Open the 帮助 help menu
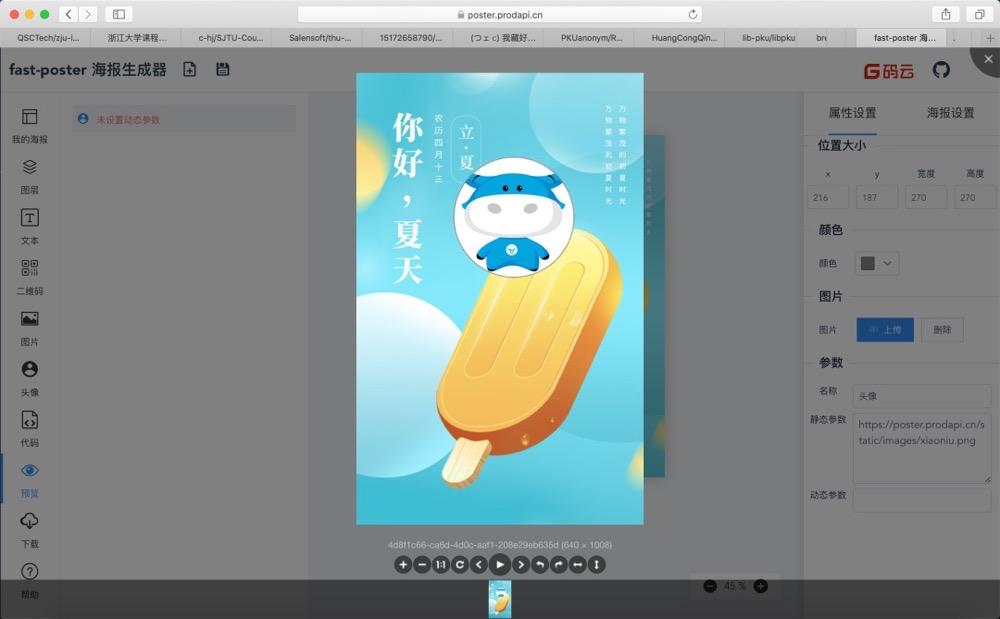 click(29, 582)
